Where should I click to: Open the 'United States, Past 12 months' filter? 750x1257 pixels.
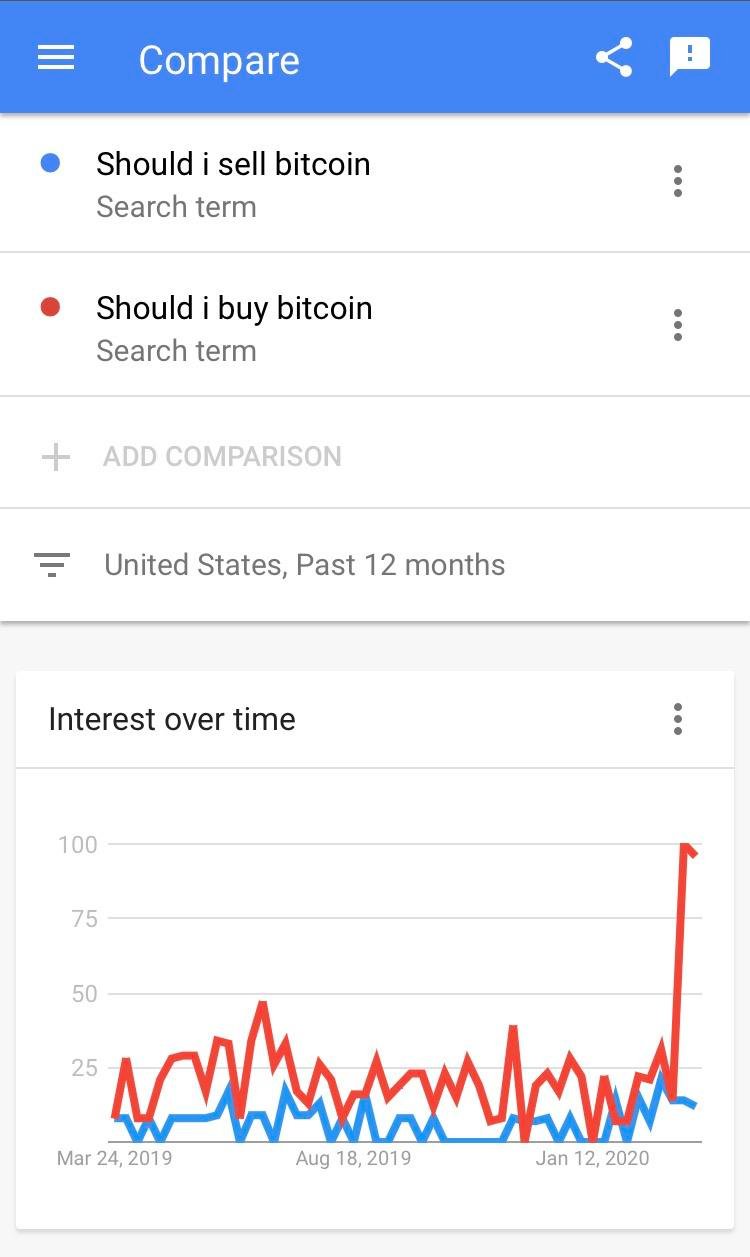coord(304,565)
